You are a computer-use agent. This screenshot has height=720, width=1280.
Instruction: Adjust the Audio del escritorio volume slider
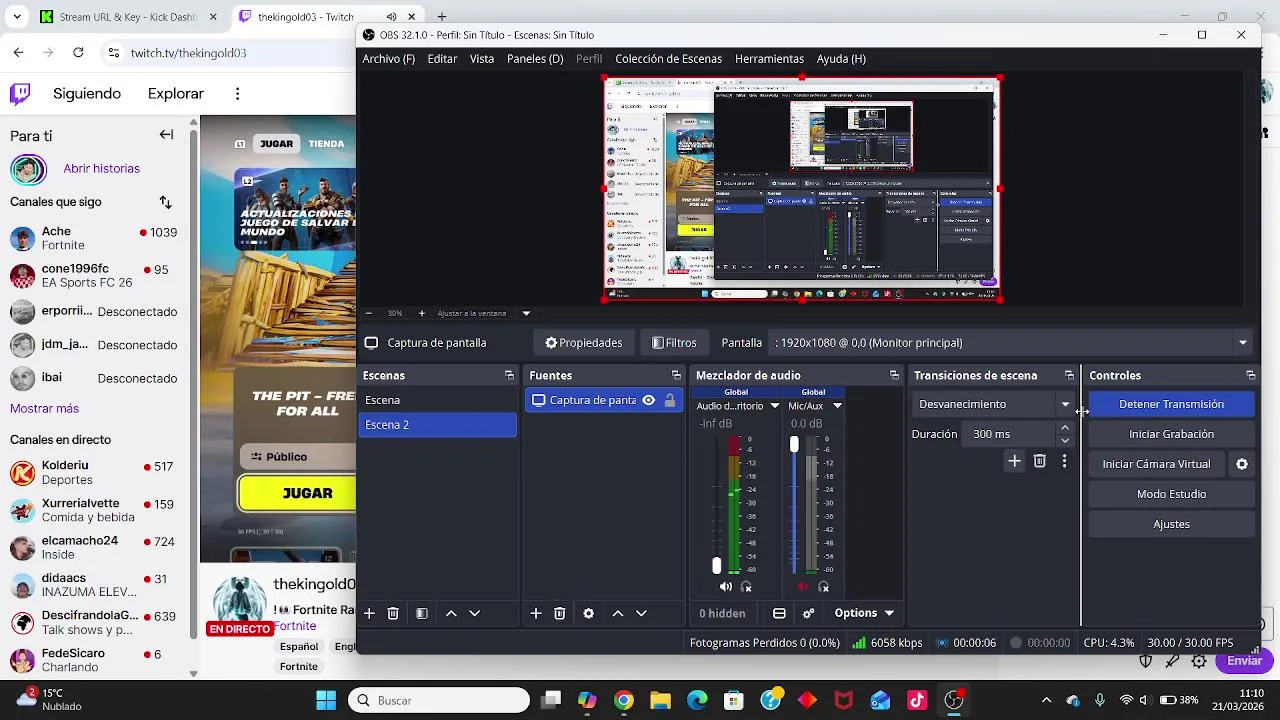pyautogui.click(x=716, y=566)
